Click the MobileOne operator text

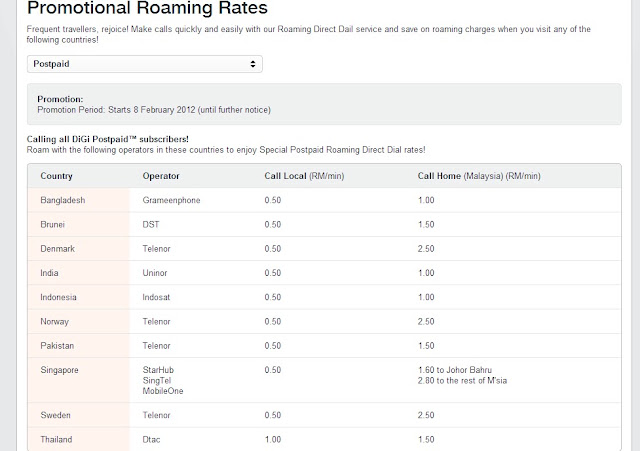(x=163, y=391)
